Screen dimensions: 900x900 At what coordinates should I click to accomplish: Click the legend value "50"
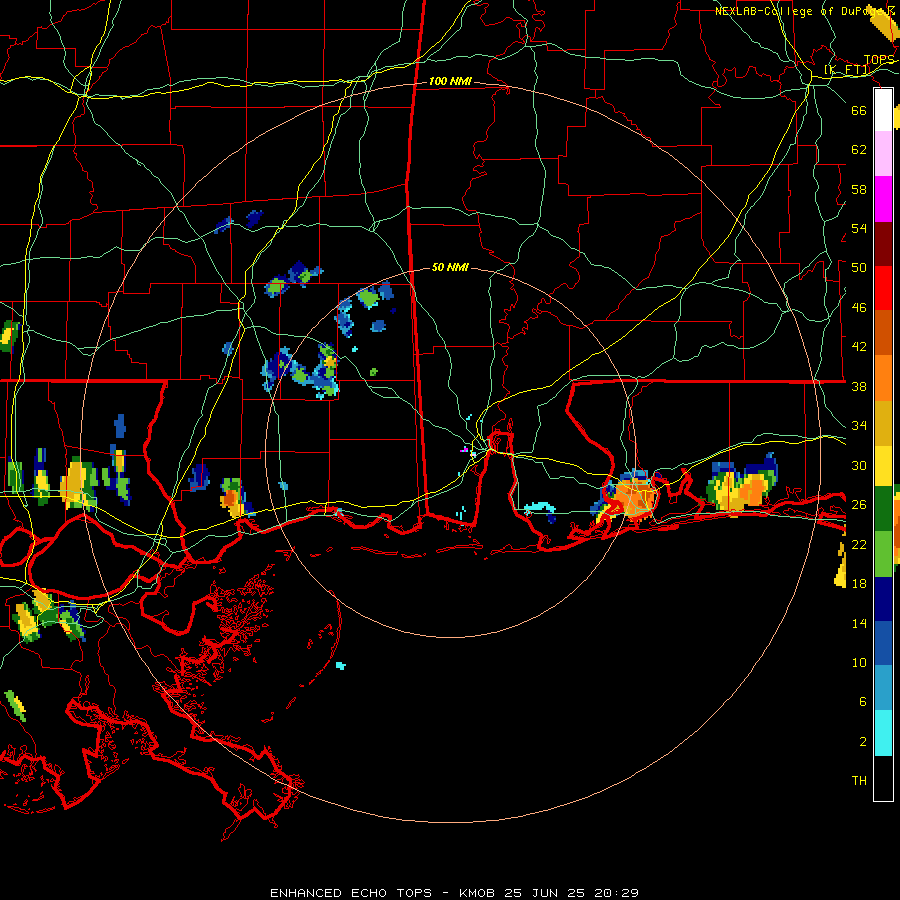point(859,268)
